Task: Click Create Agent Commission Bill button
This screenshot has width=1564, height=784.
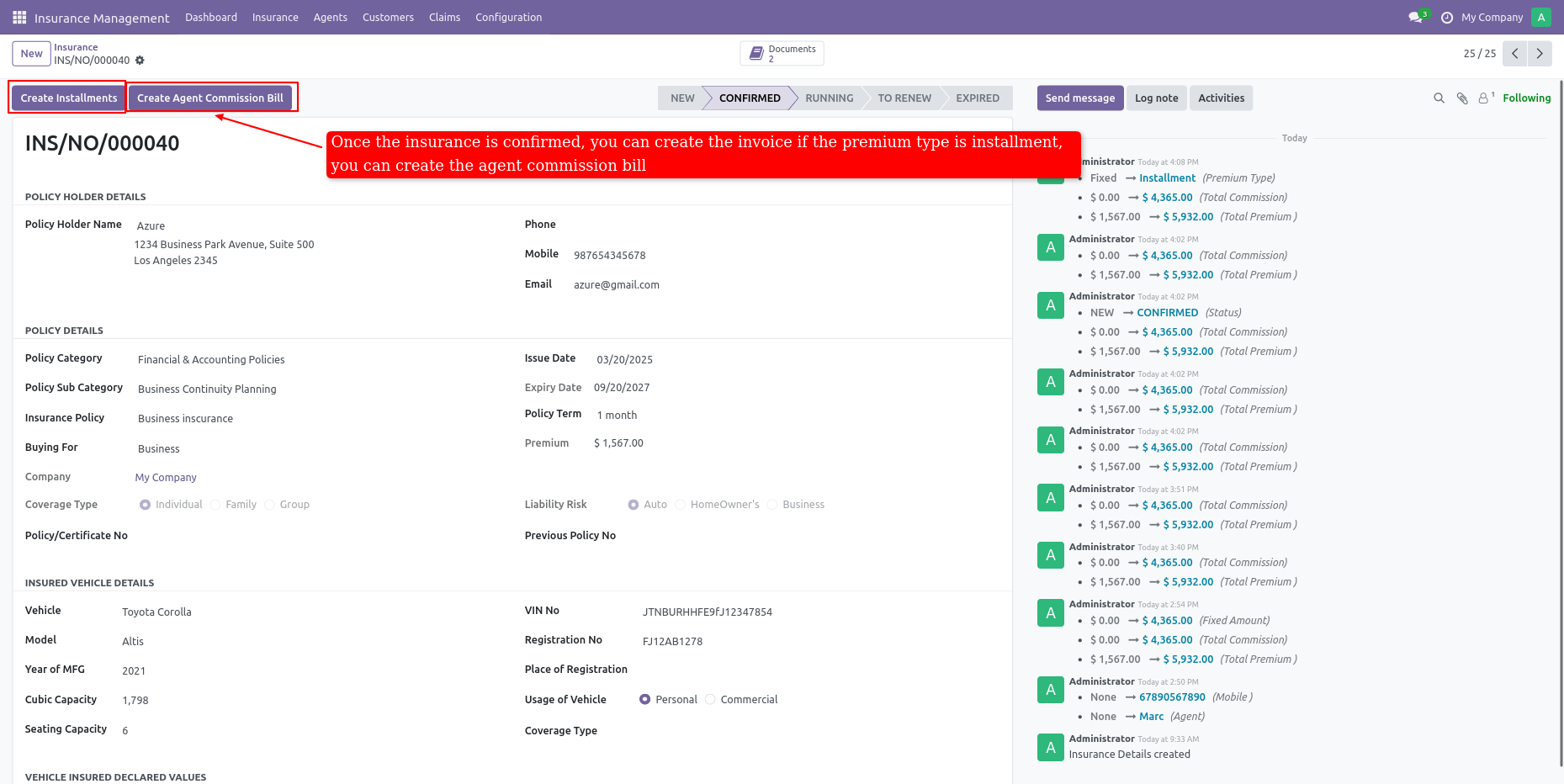Action: pyautogui.click(x=210, y=98)
